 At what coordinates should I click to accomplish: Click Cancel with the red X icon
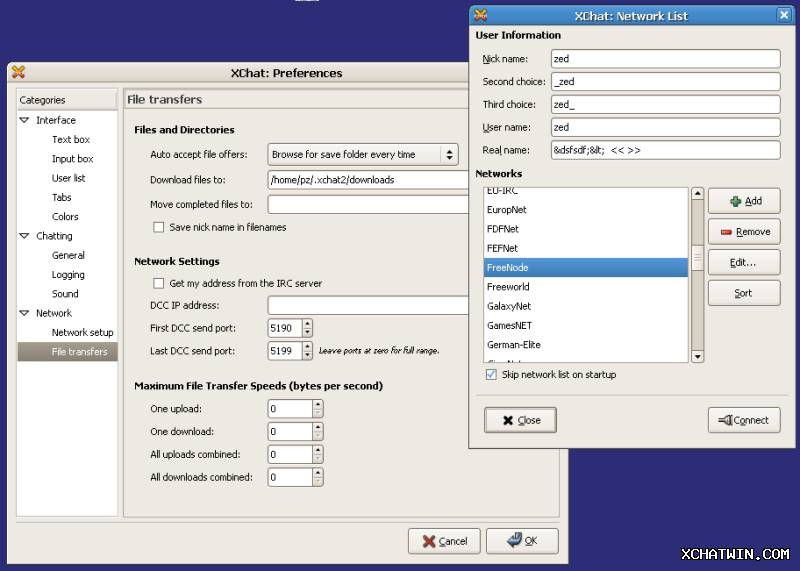[x=444, y=541]
